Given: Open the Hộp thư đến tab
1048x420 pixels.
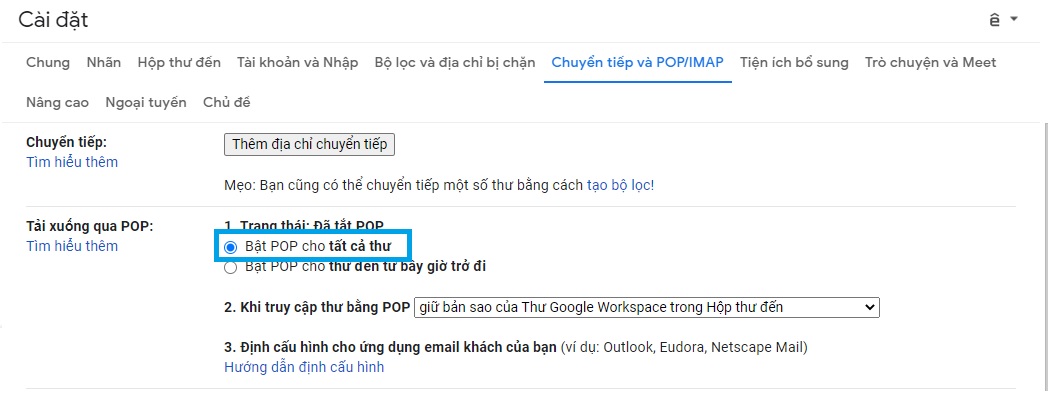Looking at the screenshot, I should pos(179,63).
